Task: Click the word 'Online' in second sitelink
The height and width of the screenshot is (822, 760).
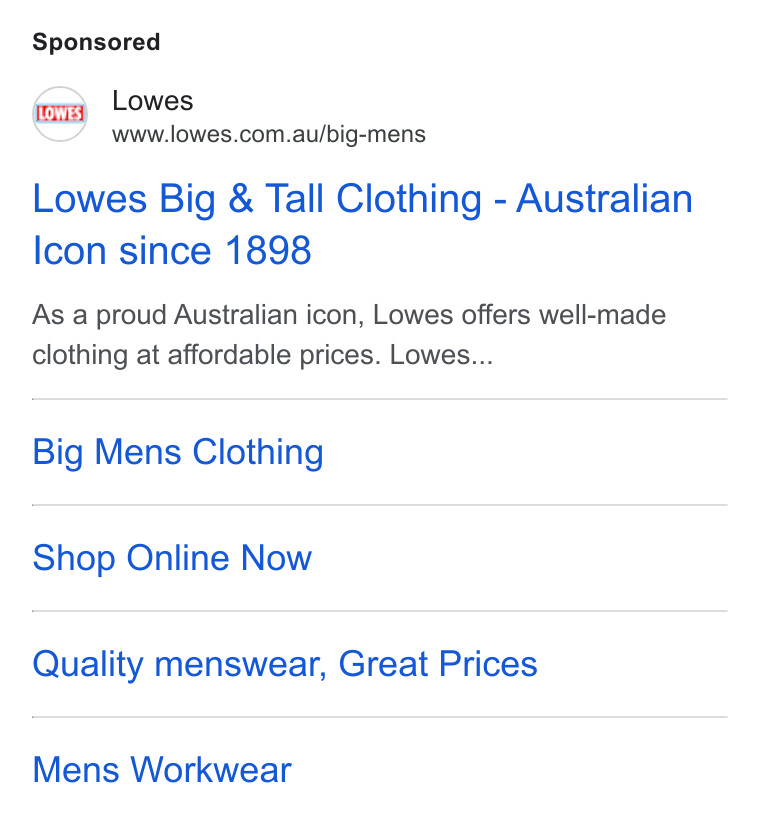Action: (178, 558)
